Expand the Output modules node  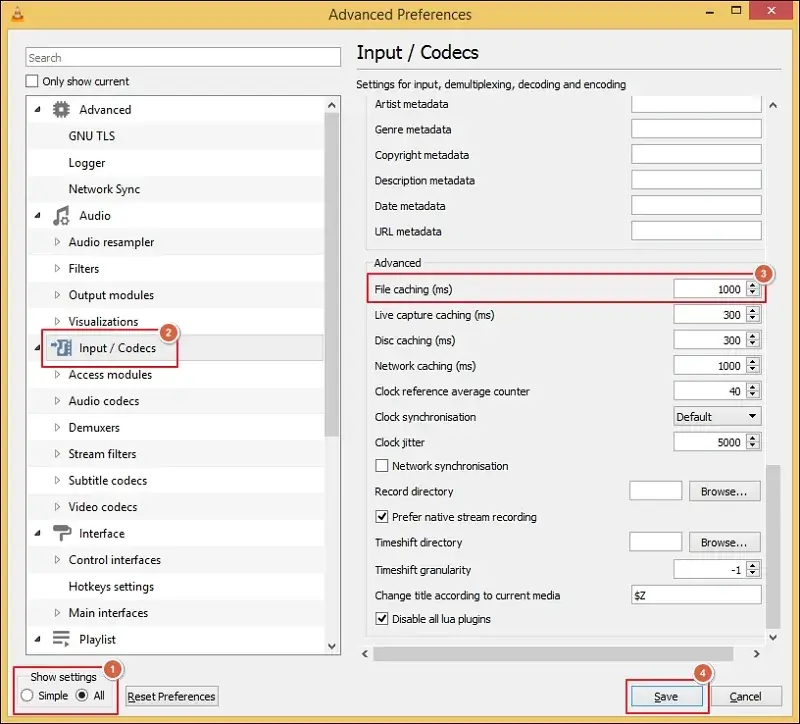57,295
